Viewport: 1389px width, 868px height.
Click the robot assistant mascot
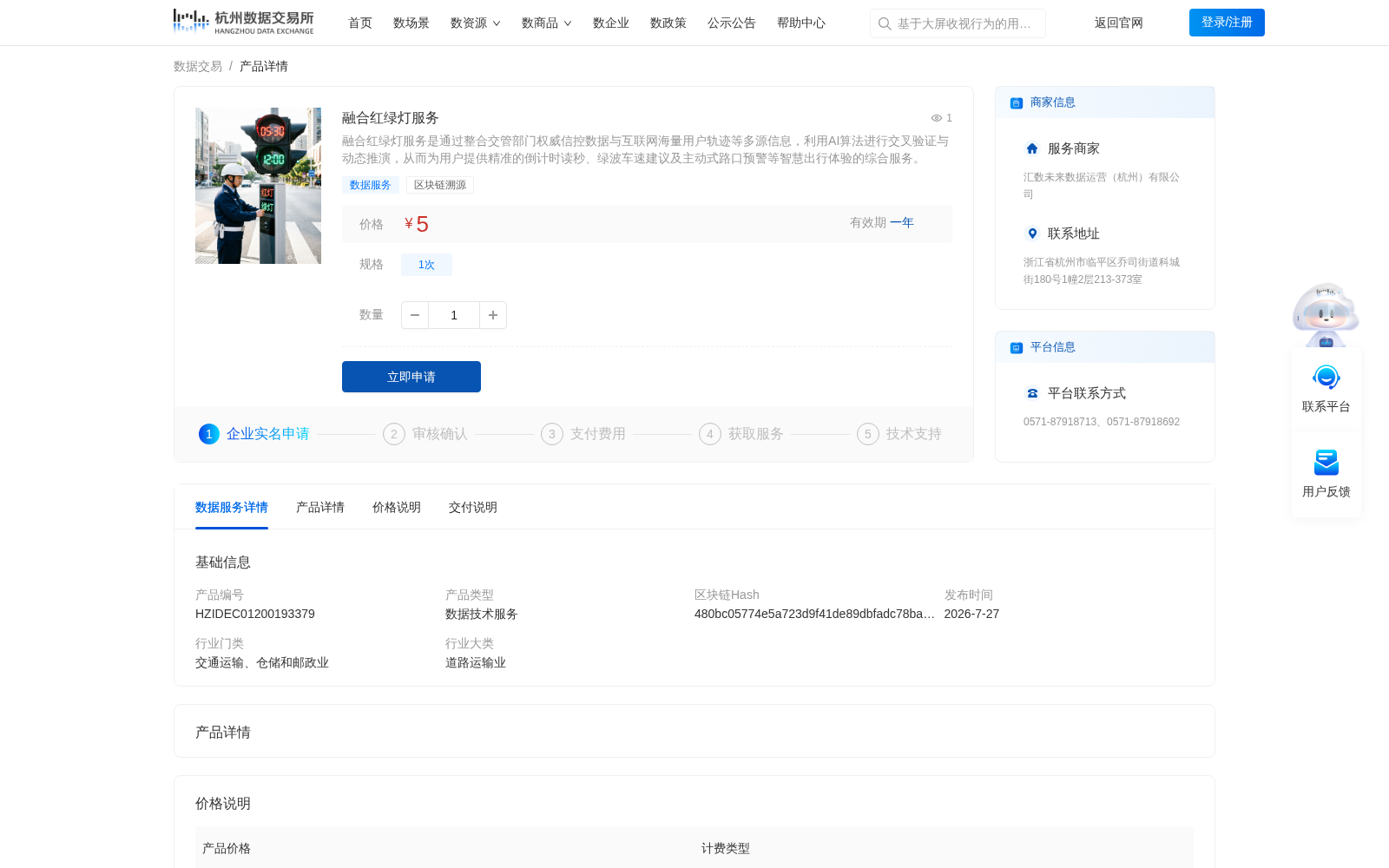[x=1326, y=314]
